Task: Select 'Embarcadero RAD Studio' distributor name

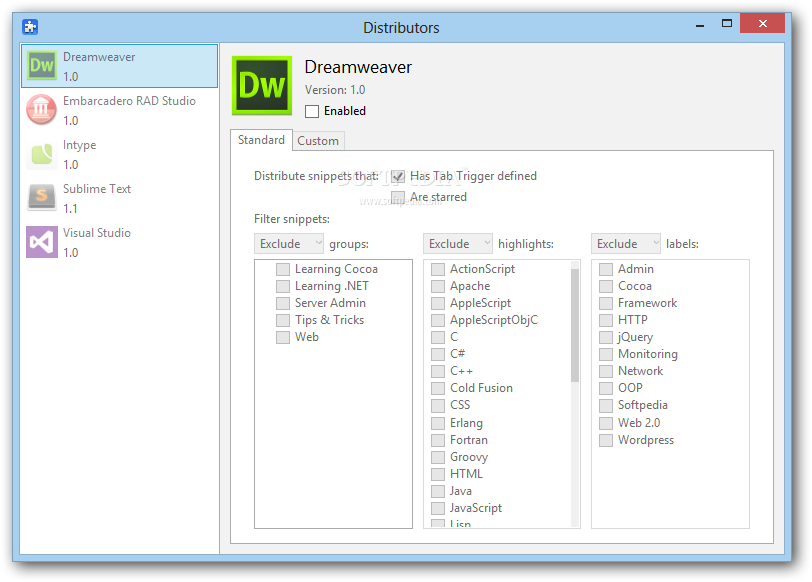Action: 129,101
